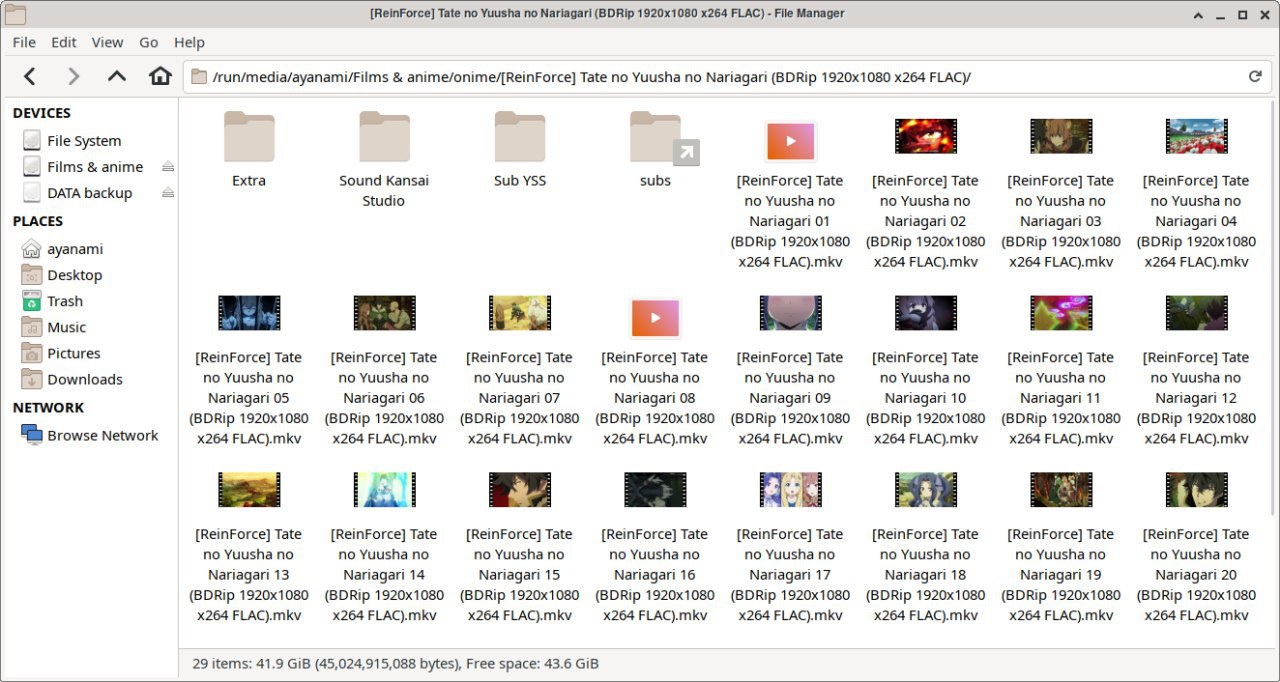Click the Downloads folder sidebar icon
Image resolution: width=1280 pixels, height=682 pixels.
click(x=32, y=379)
